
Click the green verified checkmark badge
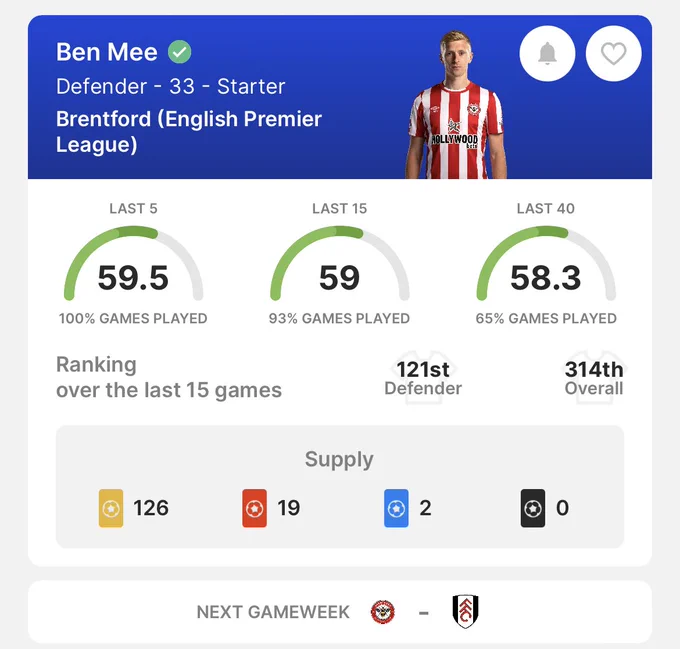[180, 52]
